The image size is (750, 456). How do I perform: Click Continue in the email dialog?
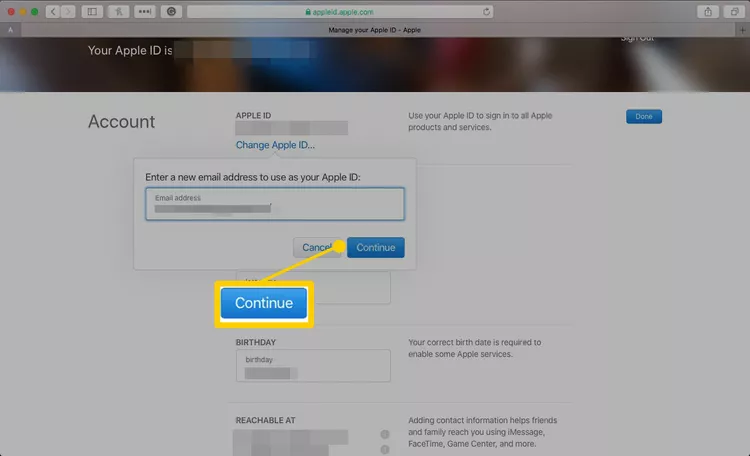pos(375,247)
